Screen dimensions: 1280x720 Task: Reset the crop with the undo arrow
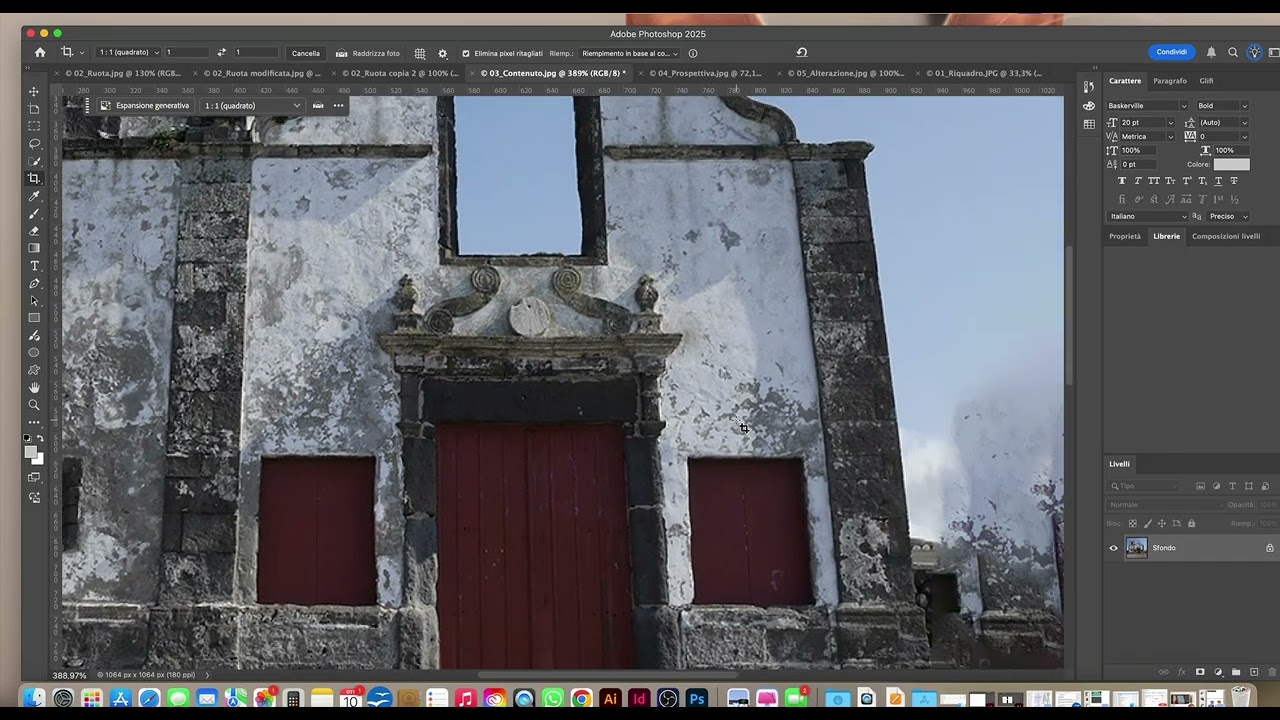pyautogui.click(x=801, y=52)
